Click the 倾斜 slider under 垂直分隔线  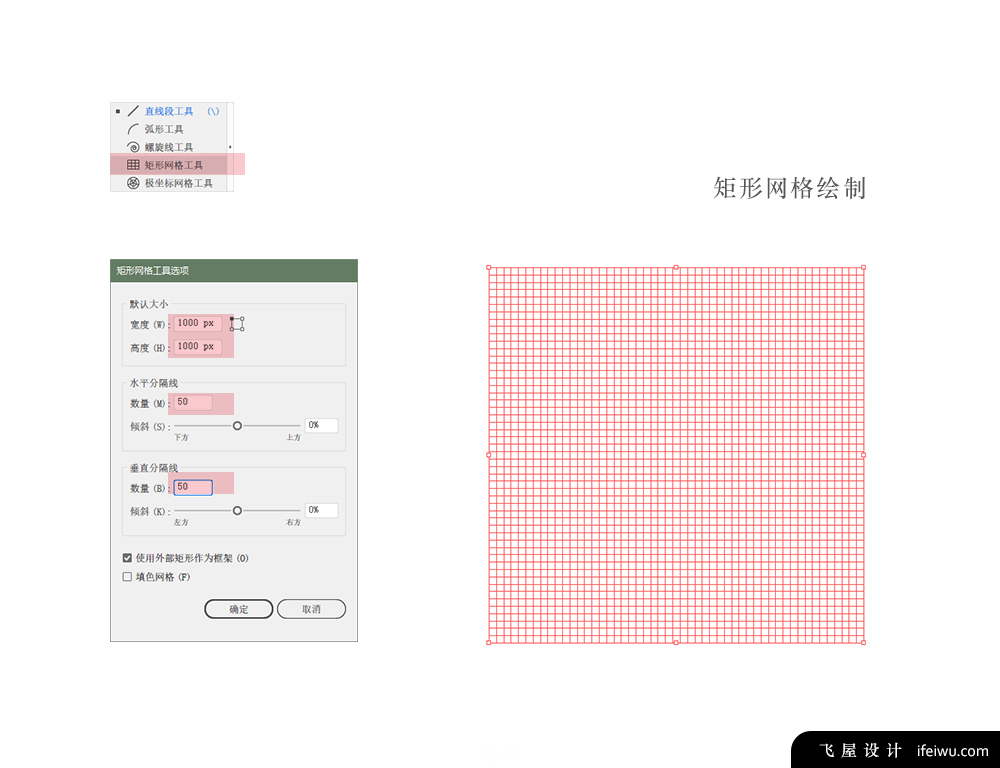(x=237, y=510)
